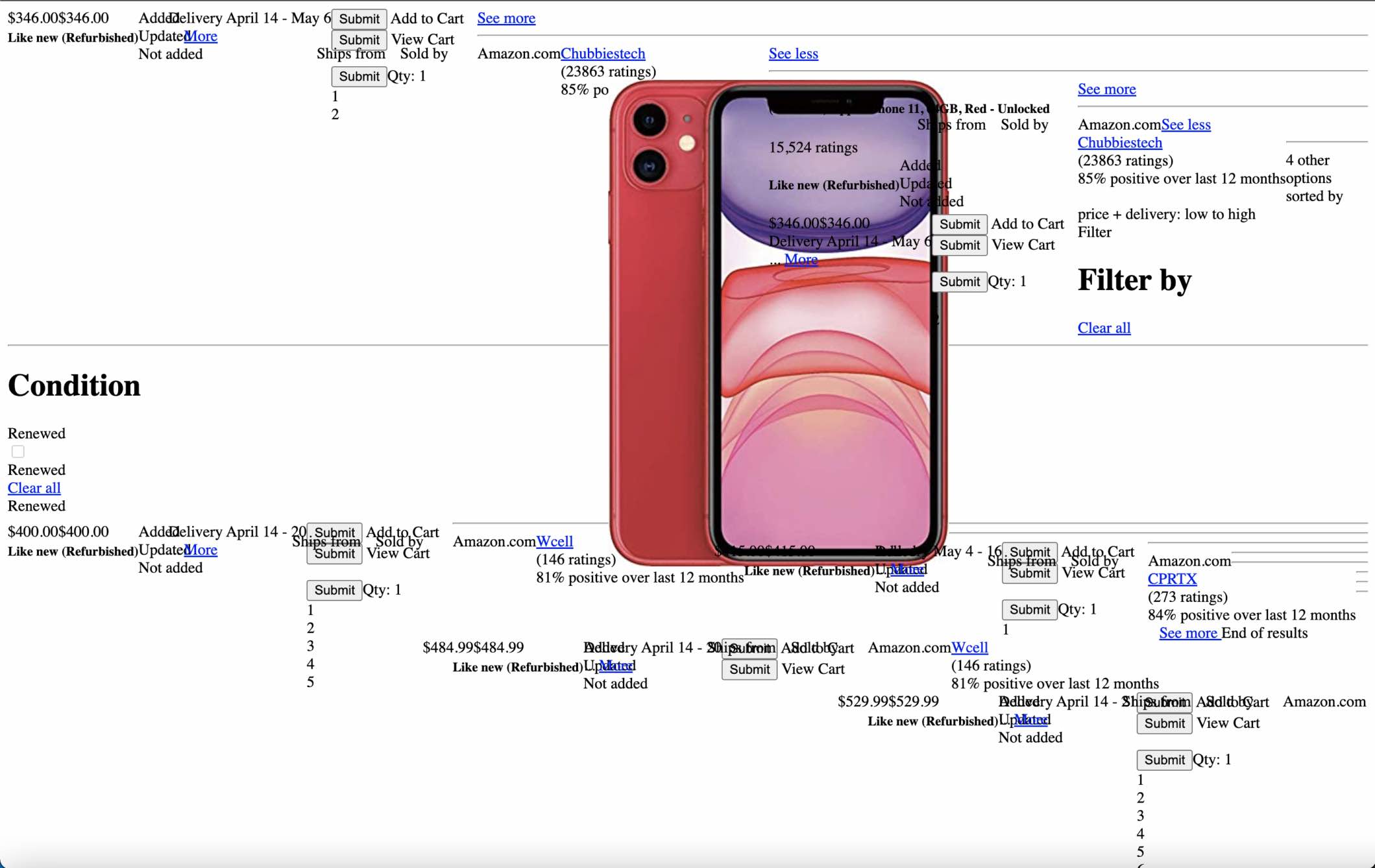Click See more link before End of results
Image resolution: width=1375 pixels, height=868 pixels.
[1188, 633]
